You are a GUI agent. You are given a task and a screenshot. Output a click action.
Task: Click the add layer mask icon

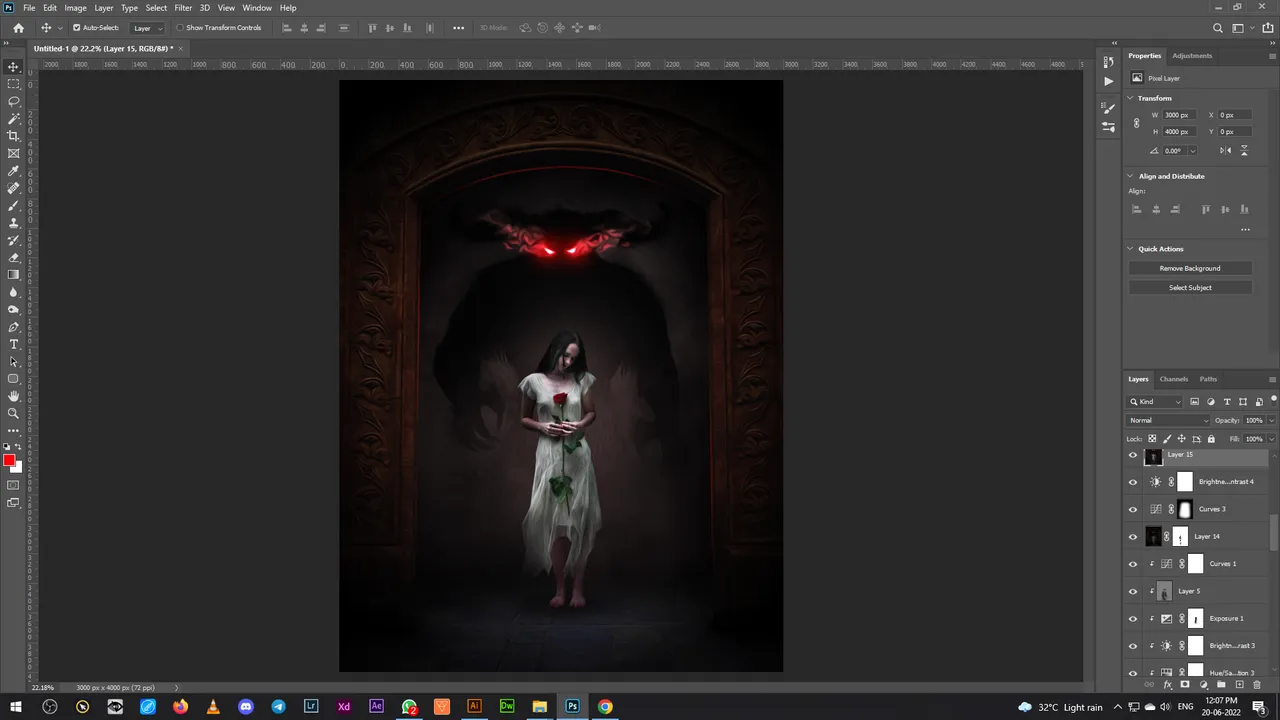[x=1185, y=685]
